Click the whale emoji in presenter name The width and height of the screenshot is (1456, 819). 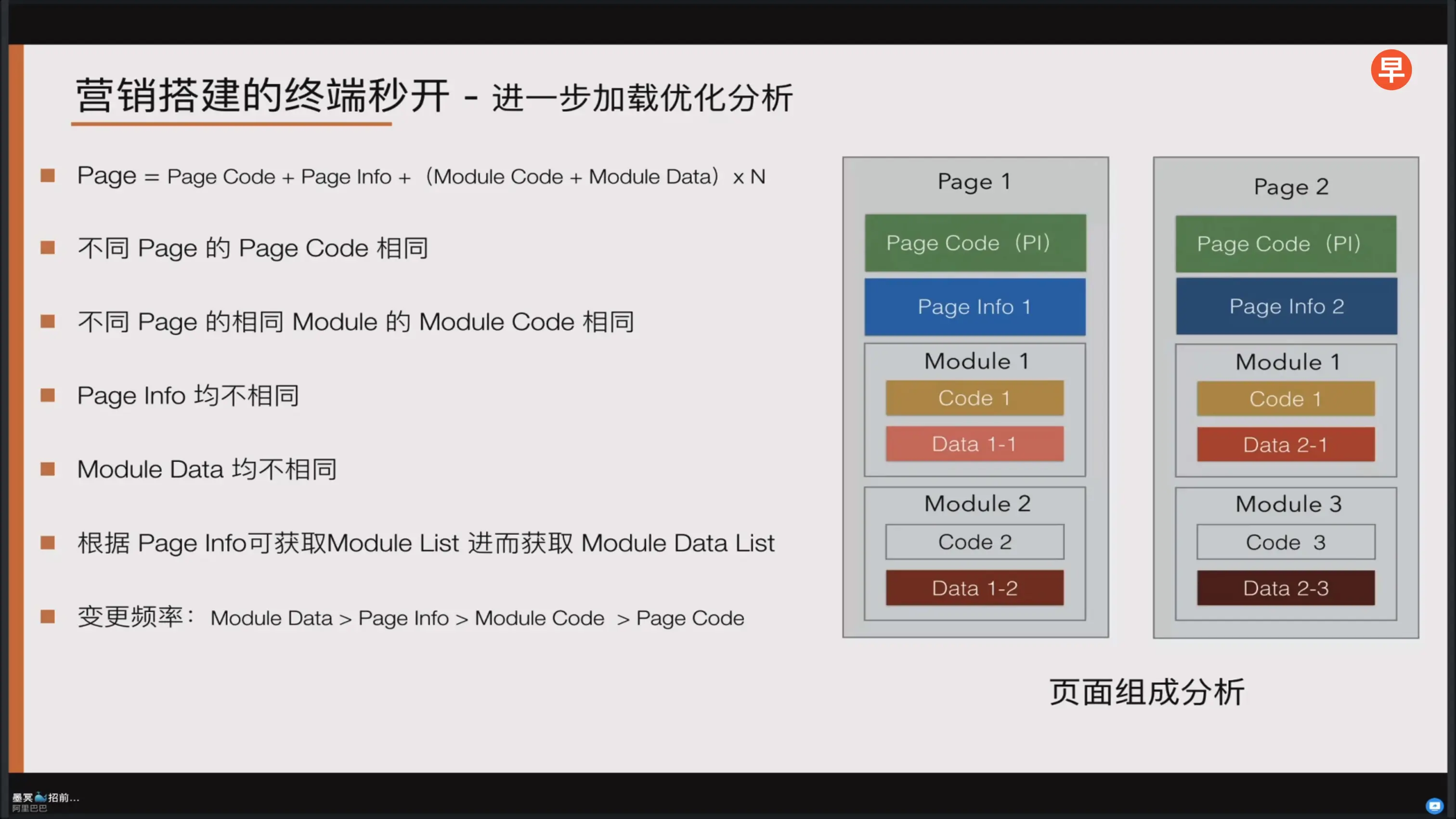(x=40, y=797)
